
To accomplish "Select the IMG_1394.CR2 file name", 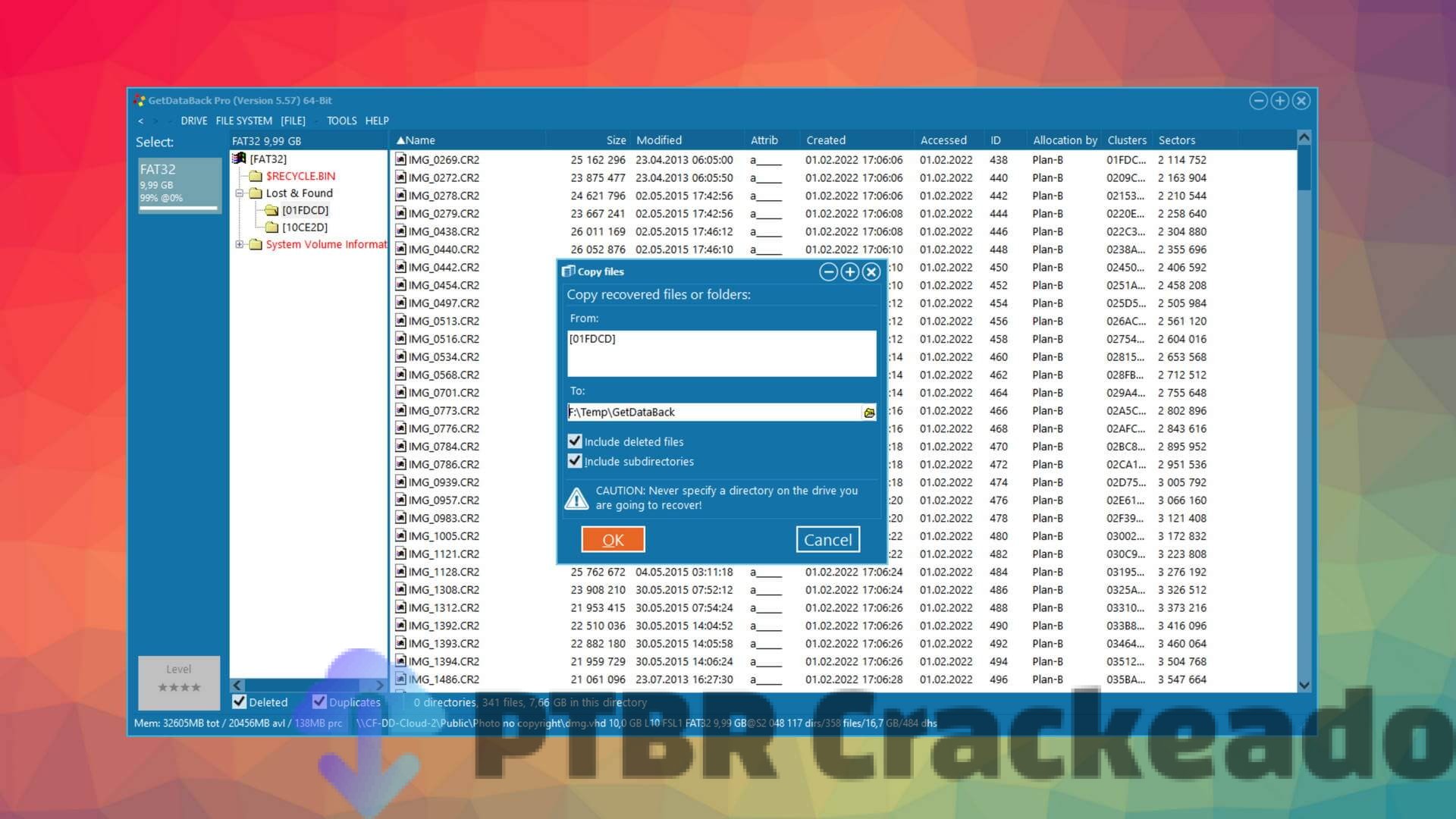I will [444, 661].
